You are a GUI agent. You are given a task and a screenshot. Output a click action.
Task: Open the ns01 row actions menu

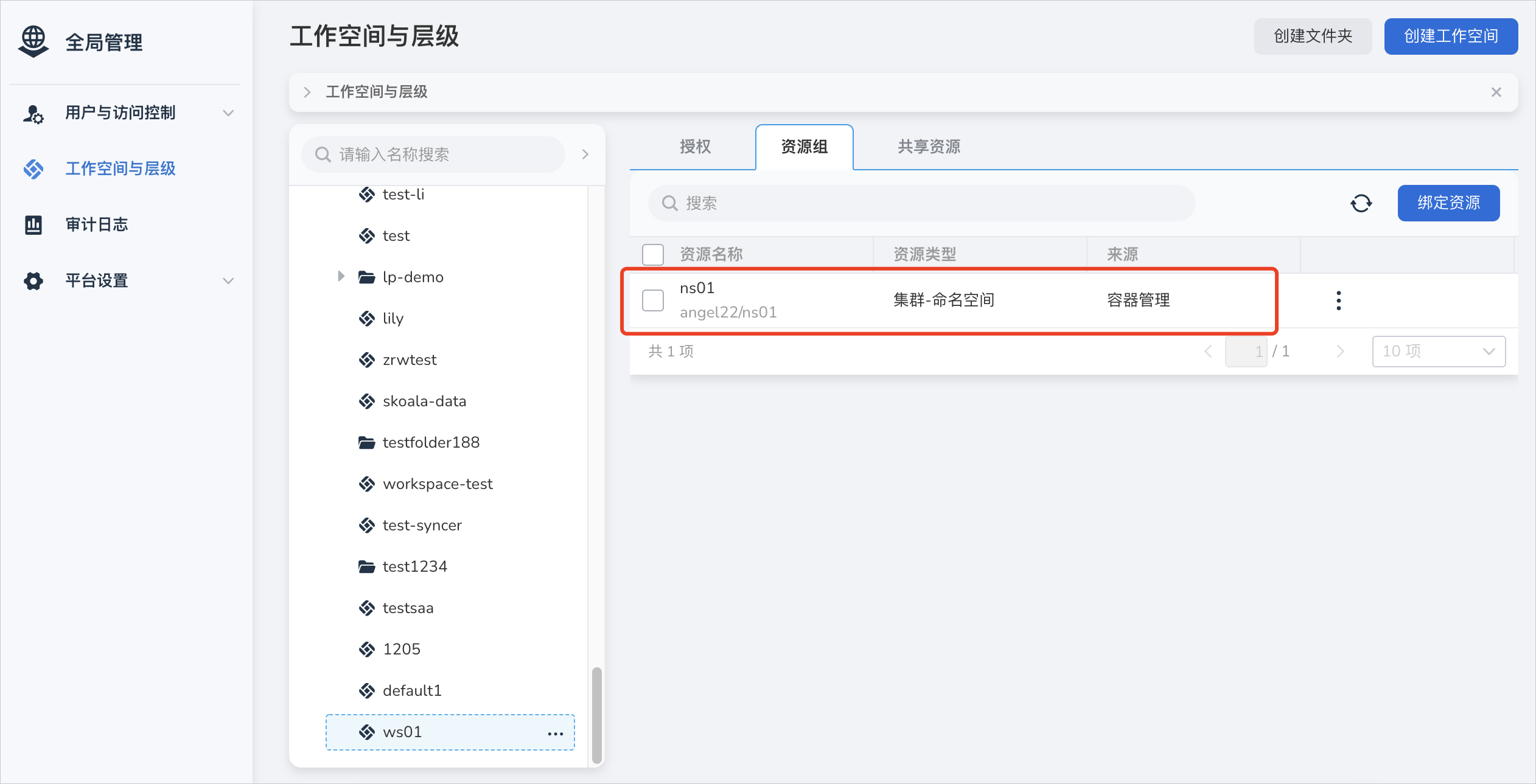(1338, 300)
